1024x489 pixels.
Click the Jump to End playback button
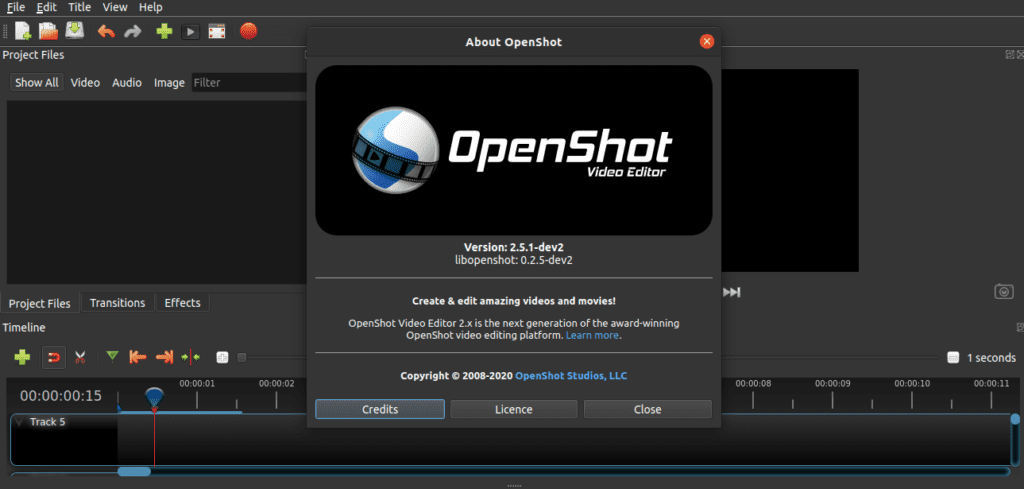(731, 292)
